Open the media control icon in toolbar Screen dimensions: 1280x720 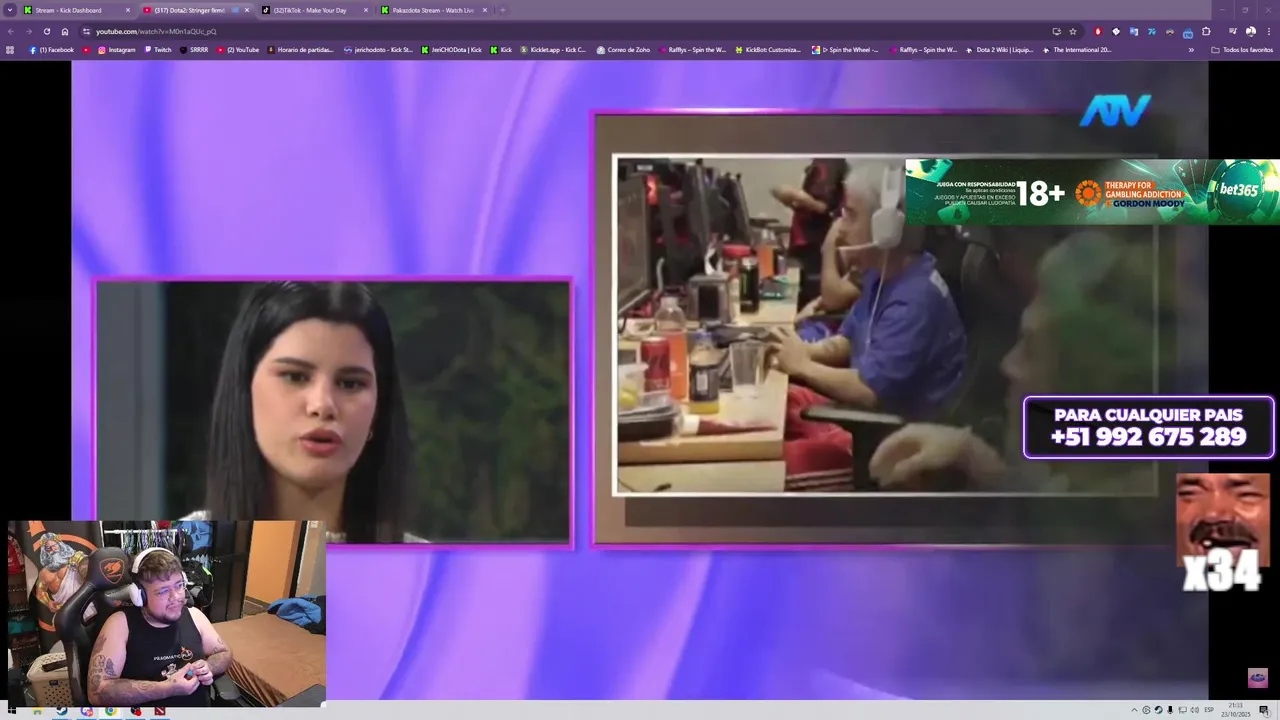(x=1232, y=31)
